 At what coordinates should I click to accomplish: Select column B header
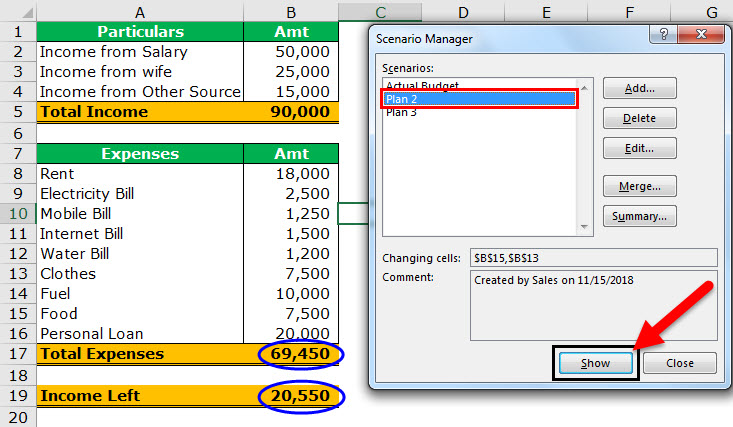coord(291,12)
